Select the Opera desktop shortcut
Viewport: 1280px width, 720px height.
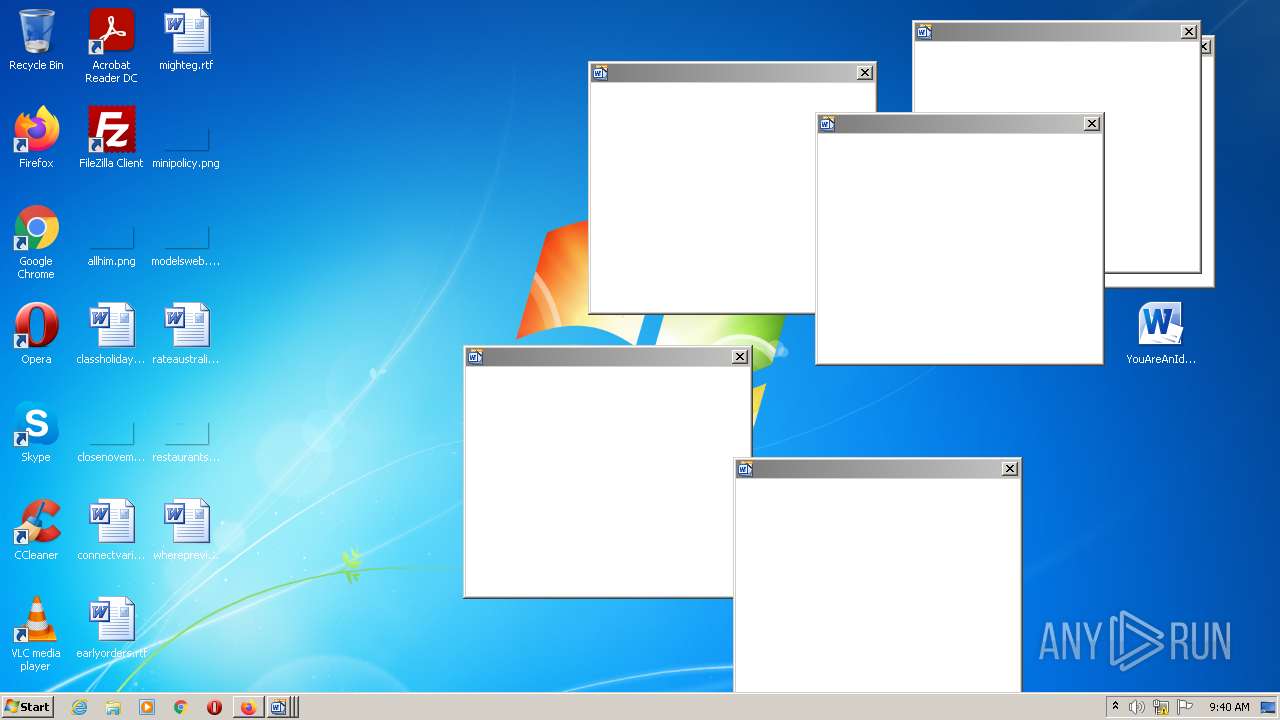tap(36, 334)
